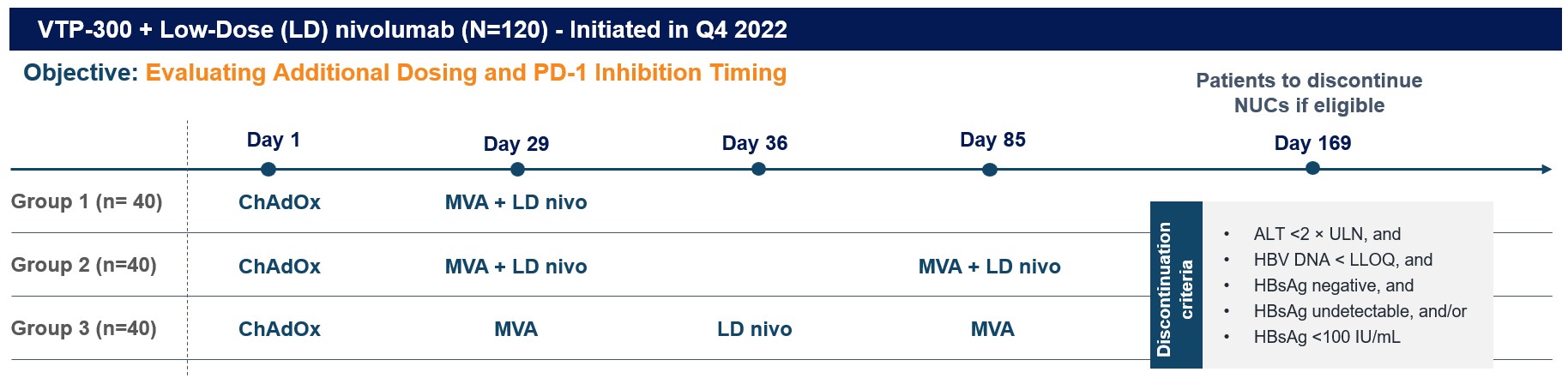Click the VTP-300 + Low-Dose nivolumab title bar

click(x=413, y=30)
